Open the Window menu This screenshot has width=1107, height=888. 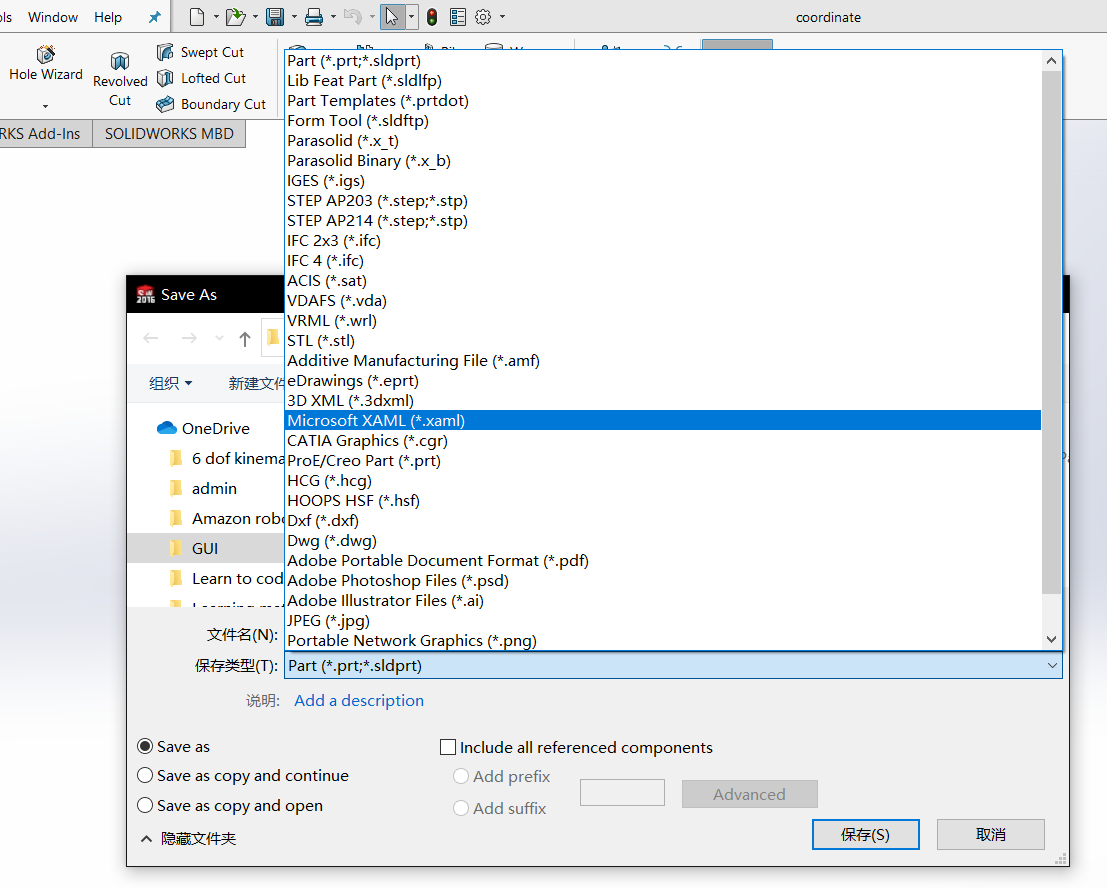[x=52, y=16]
